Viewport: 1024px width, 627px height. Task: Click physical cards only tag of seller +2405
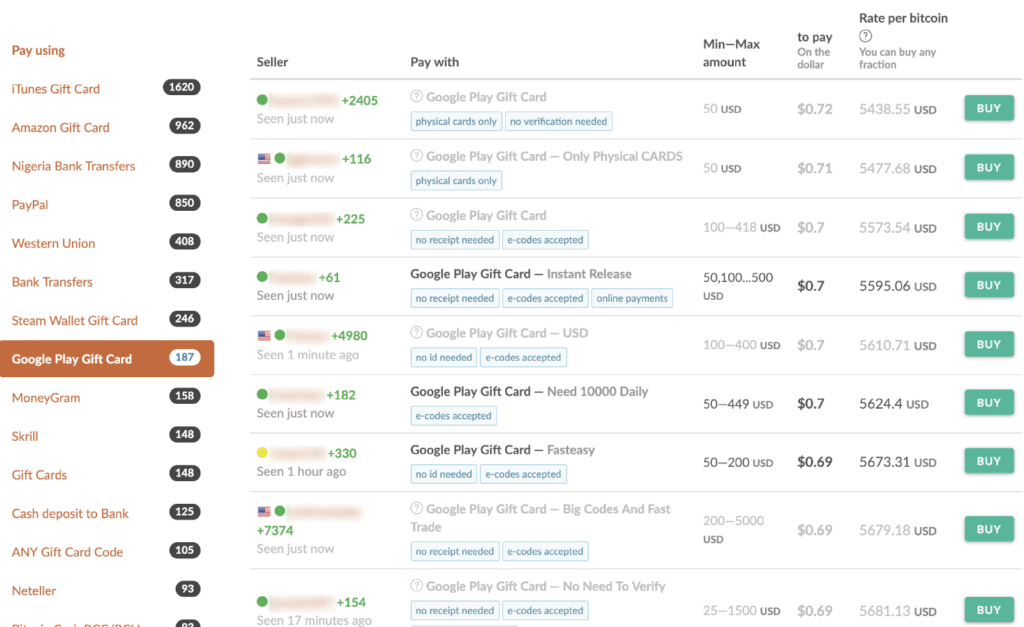[456, 121]
